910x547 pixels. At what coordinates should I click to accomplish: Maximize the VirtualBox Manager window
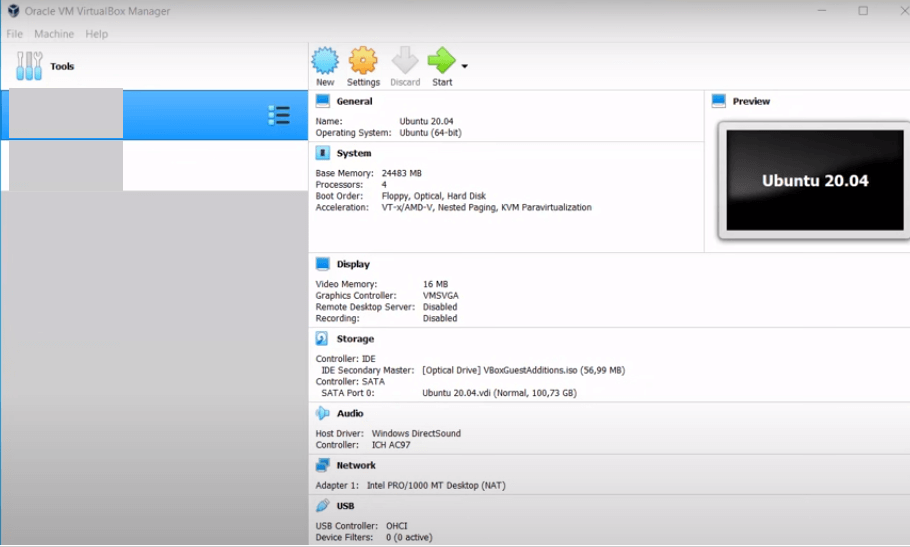click(863, 10)
